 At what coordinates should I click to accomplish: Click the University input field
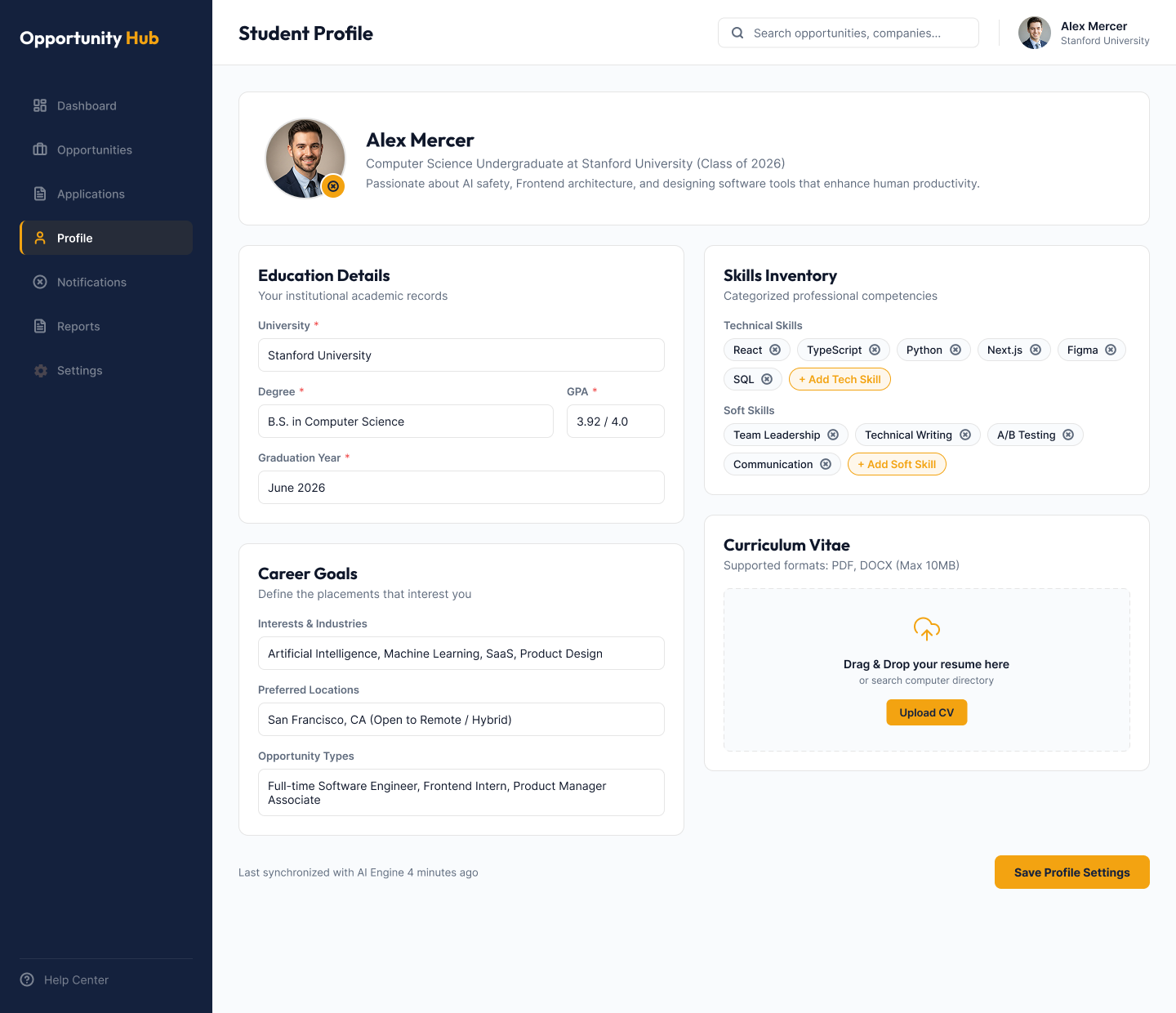(x=461, y=355)
